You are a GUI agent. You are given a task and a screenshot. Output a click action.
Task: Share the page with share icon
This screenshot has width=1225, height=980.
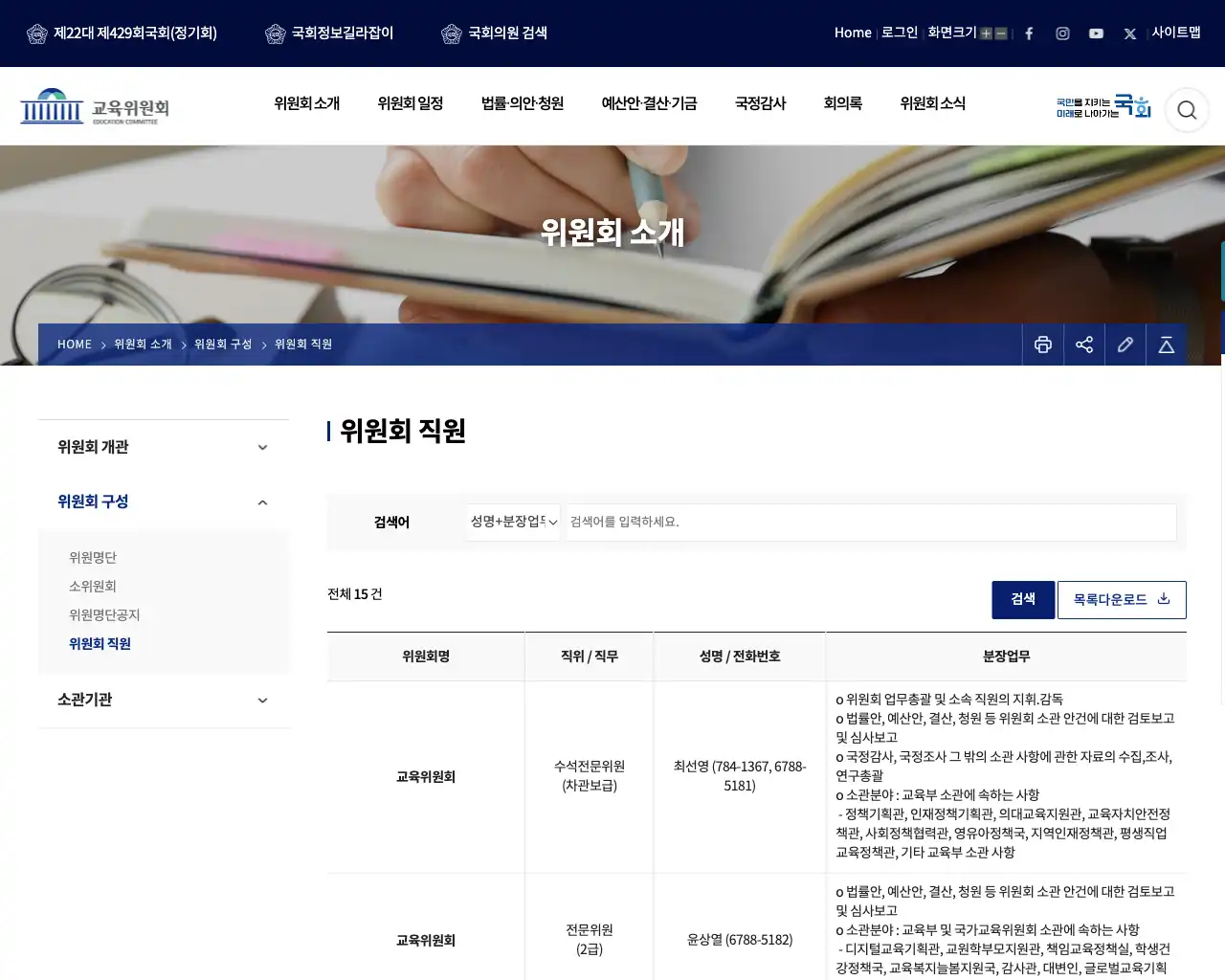point(1084,345)
